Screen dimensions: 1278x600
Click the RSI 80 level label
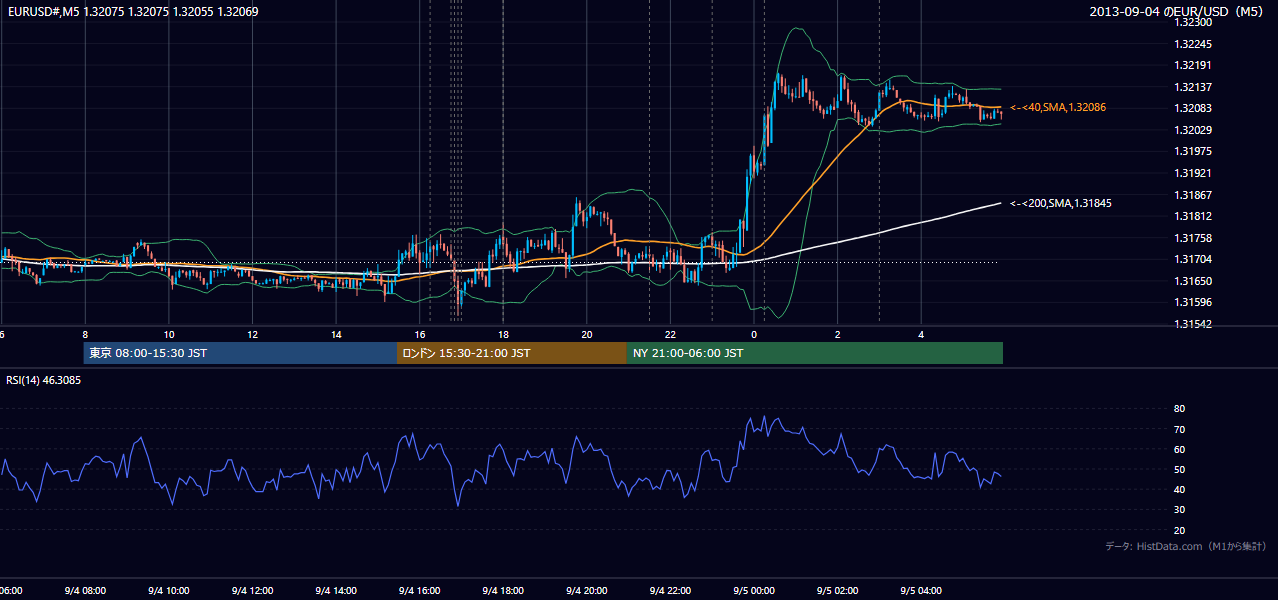pyautogui.click(x=1179, y=409)
